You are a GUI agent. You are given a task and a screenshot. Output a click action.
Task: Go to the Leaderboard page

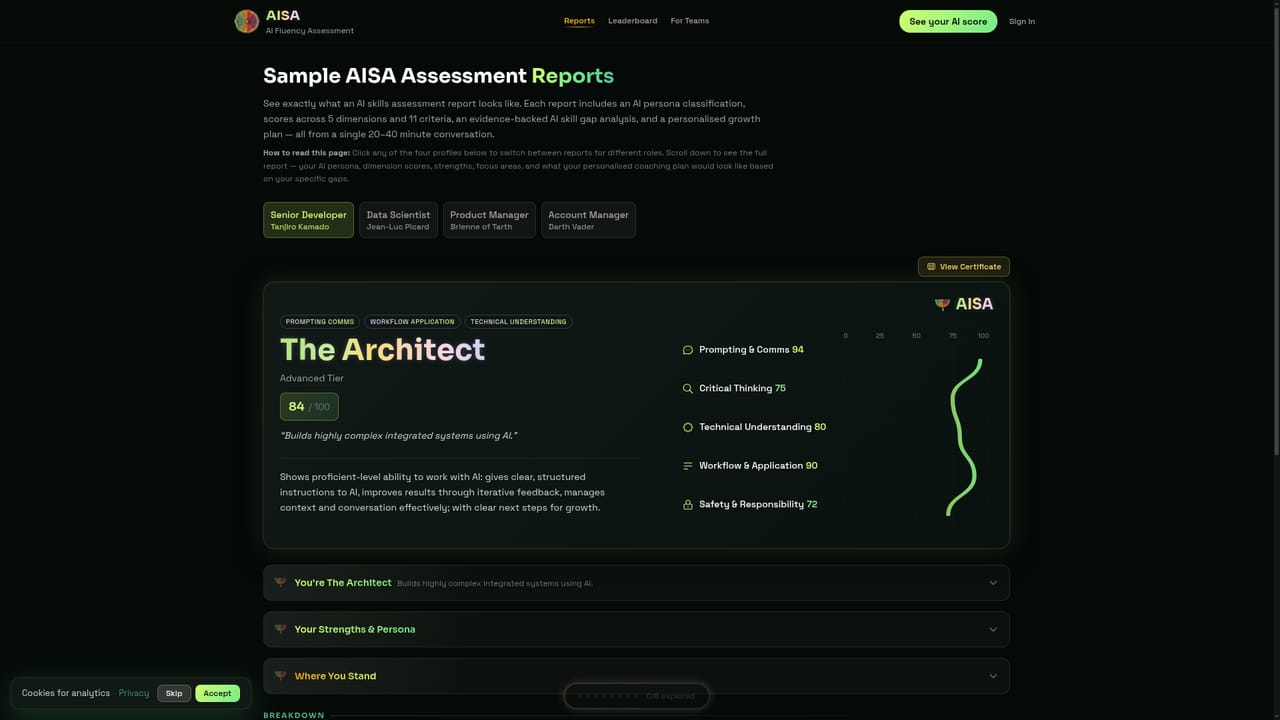[633, 21]
